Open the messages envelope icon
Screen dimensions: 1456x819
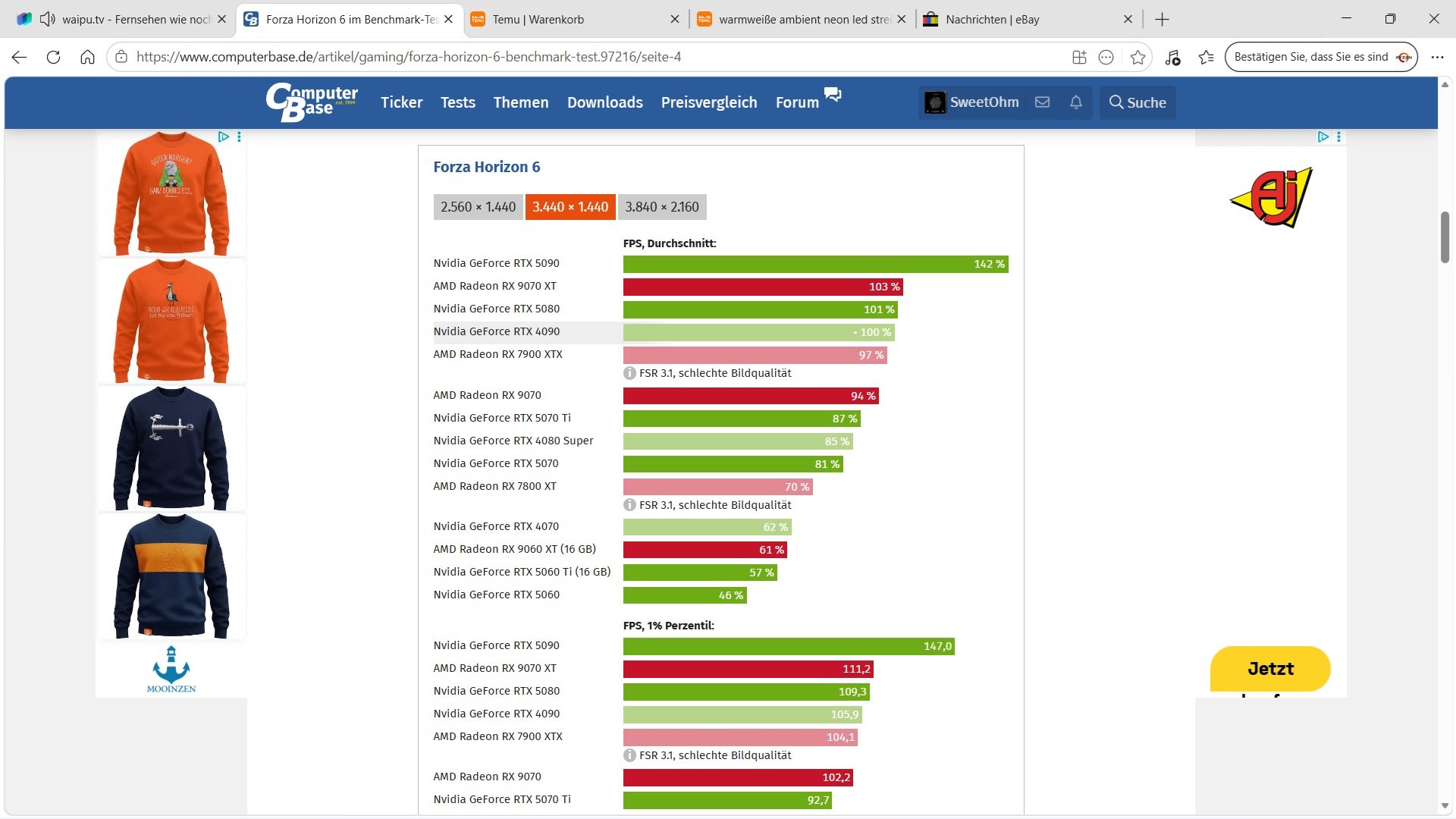coord(1043,102)
